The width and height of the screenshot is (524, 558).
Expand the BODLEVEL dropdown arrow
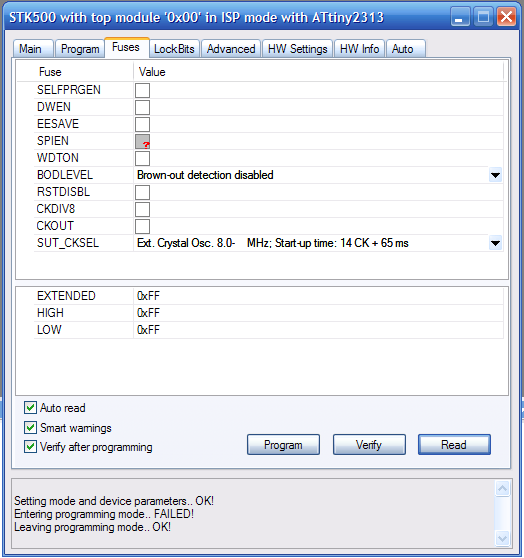(x=495, y=175)
